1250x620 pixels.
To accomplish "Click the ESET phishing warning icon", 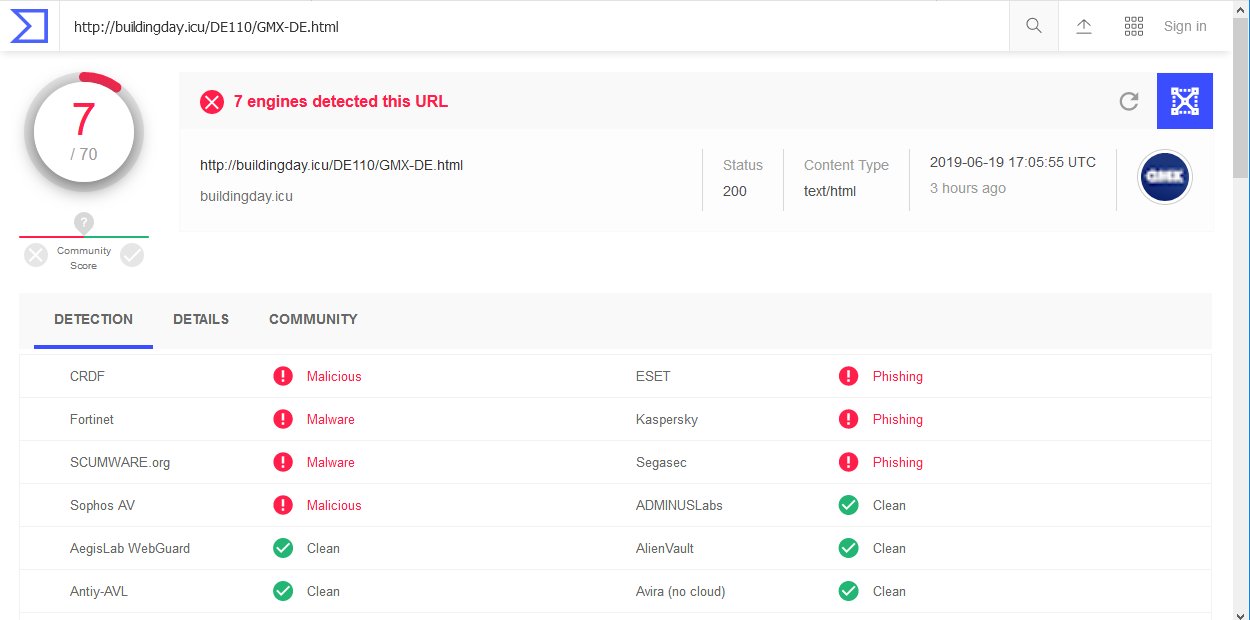I will 849,376.
